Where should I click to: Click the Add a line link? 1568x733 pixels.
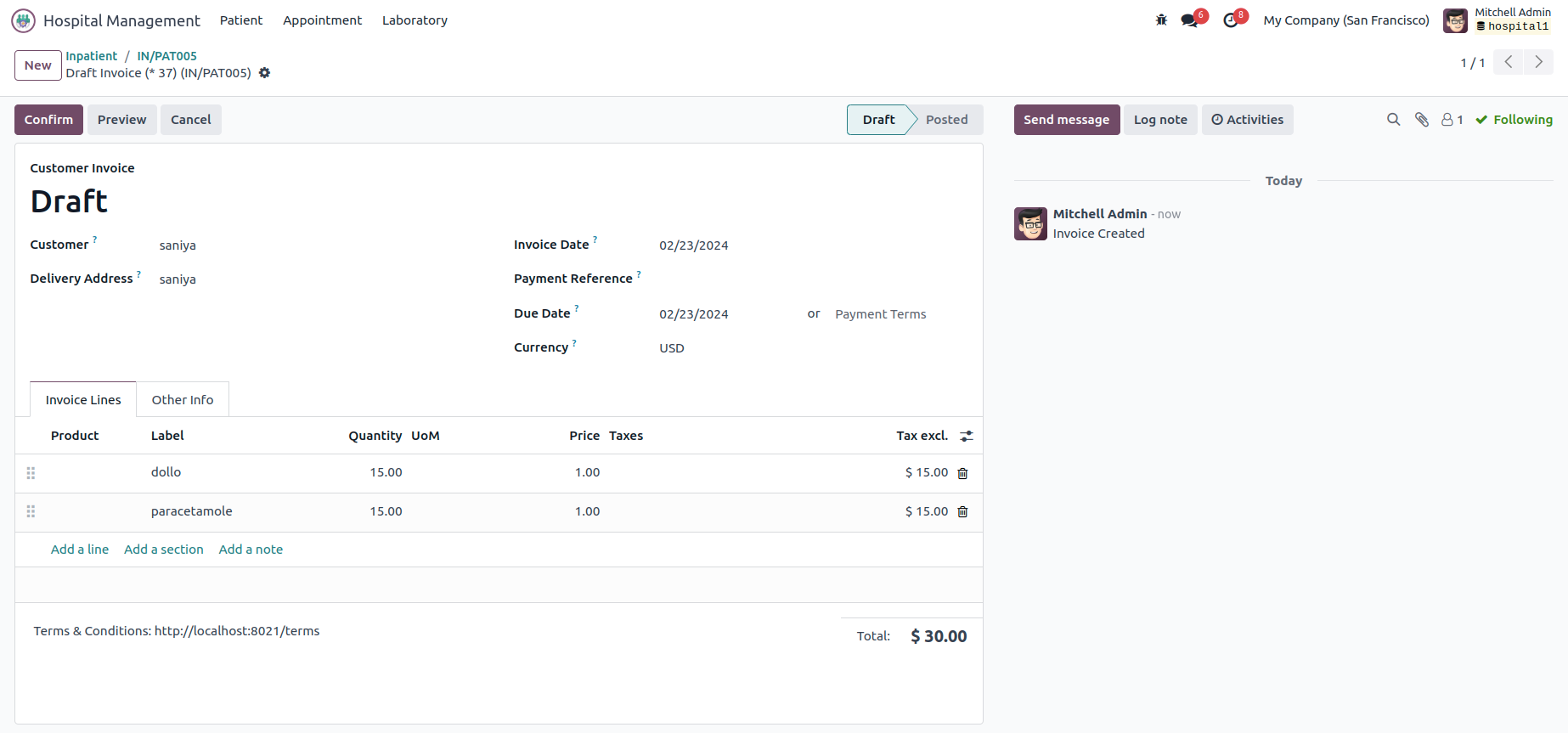80,550
